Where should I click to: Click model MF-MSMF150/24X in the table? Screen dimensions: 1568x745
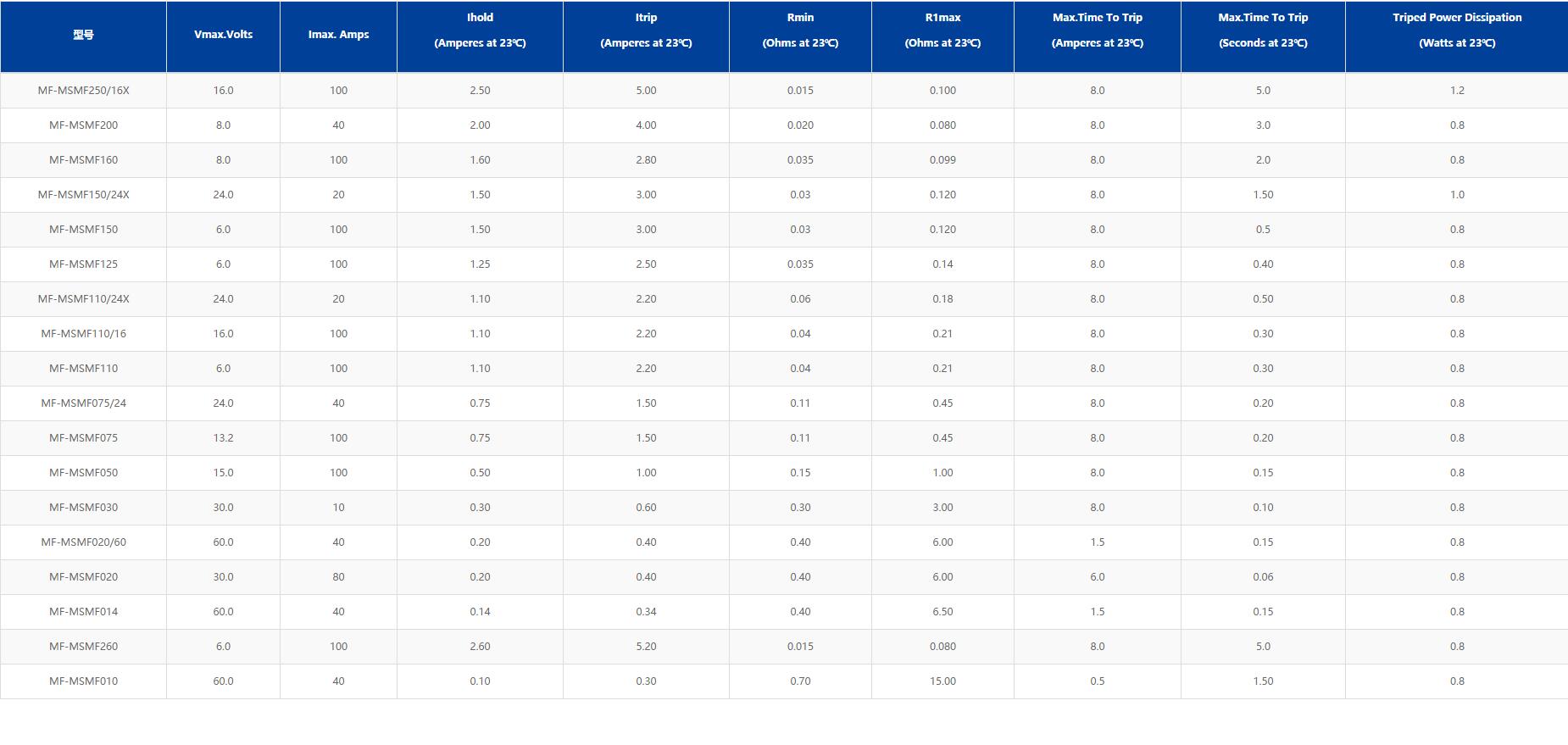[x=83, y=195]
